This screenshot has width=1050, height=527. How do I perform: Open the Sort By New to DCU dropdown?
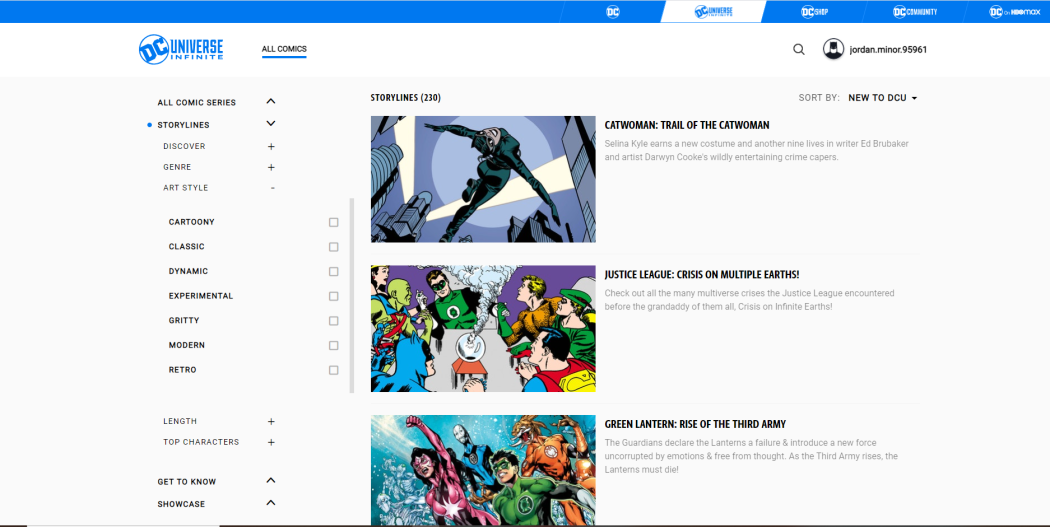click(883, 98)
